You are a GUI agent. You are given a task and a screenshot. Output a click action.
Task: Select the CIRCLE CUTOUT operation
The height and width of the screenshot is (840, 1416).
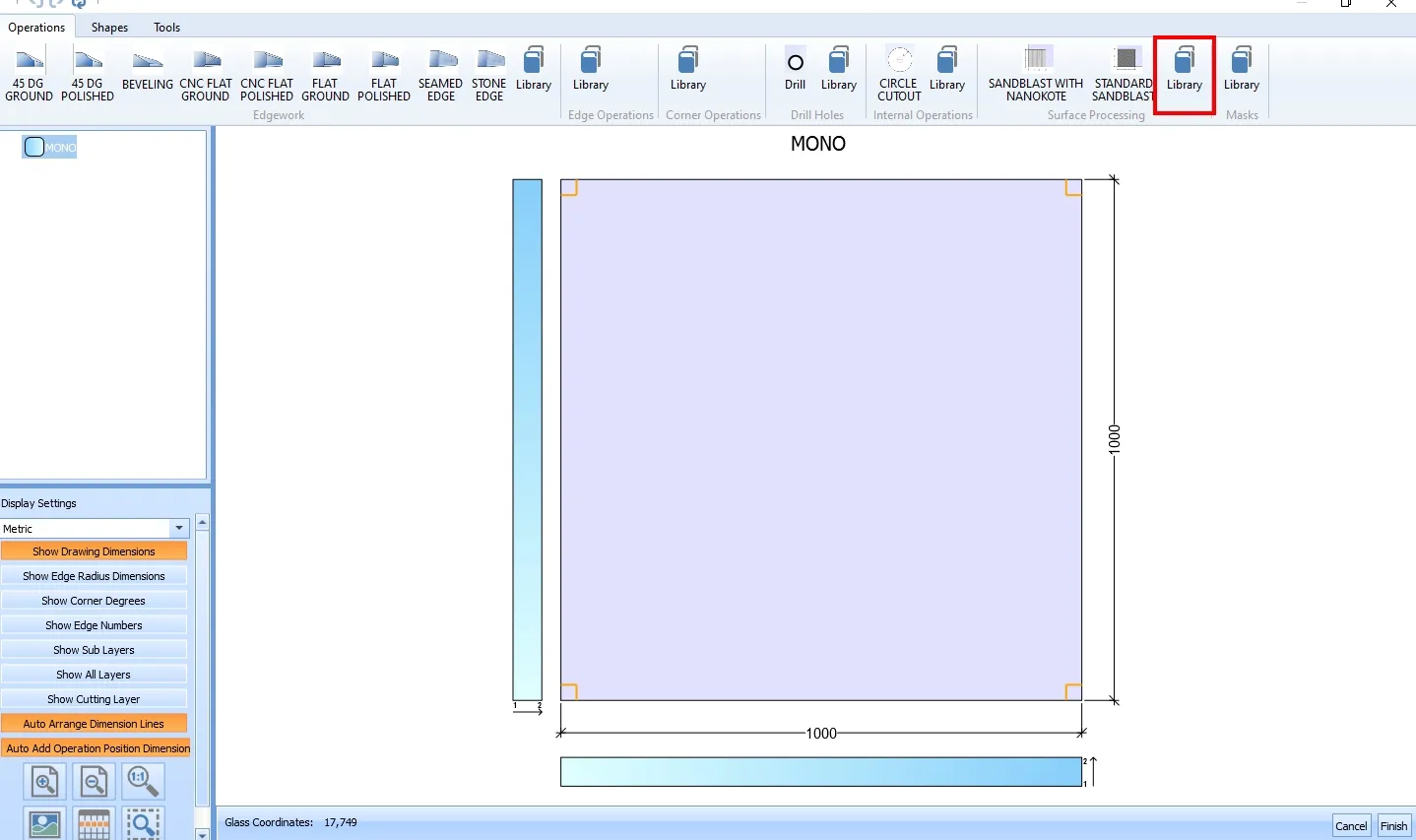pos(899,74)
